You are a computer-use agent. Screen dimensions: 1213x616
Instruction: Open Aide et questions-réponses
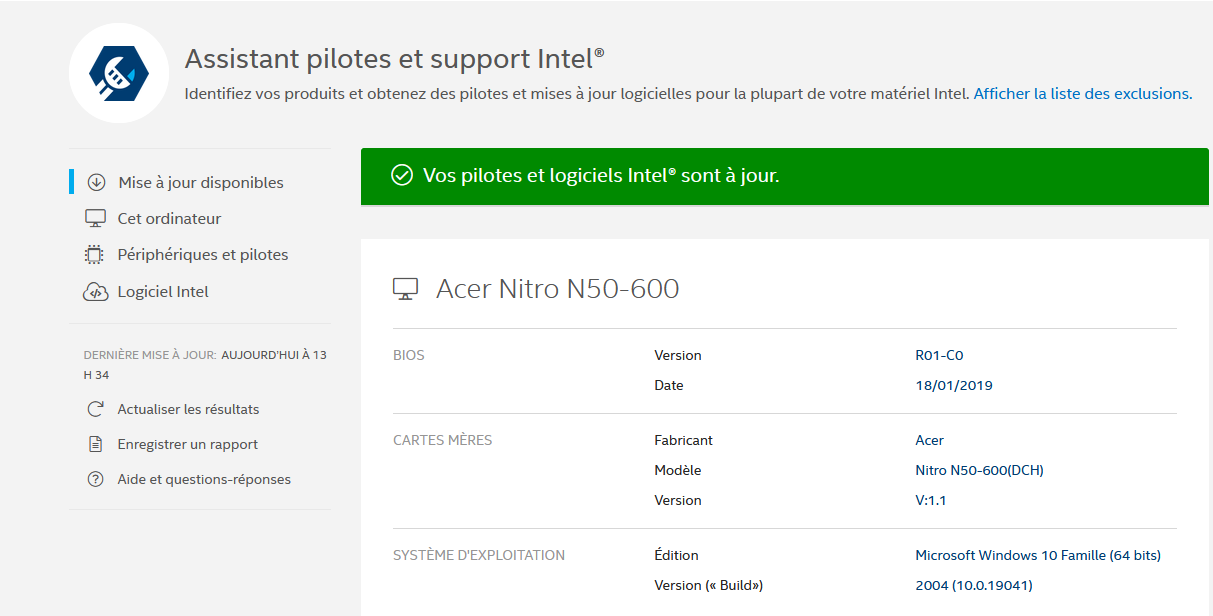[204, 479]
